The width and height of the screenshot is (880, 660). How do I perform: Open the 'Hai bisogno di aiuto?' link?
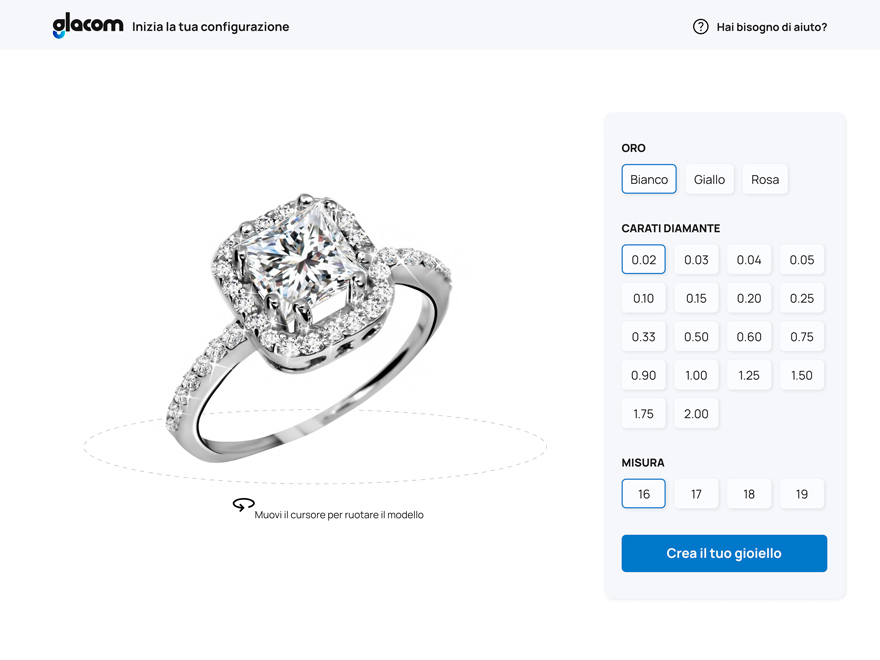[x=771, y=27]
